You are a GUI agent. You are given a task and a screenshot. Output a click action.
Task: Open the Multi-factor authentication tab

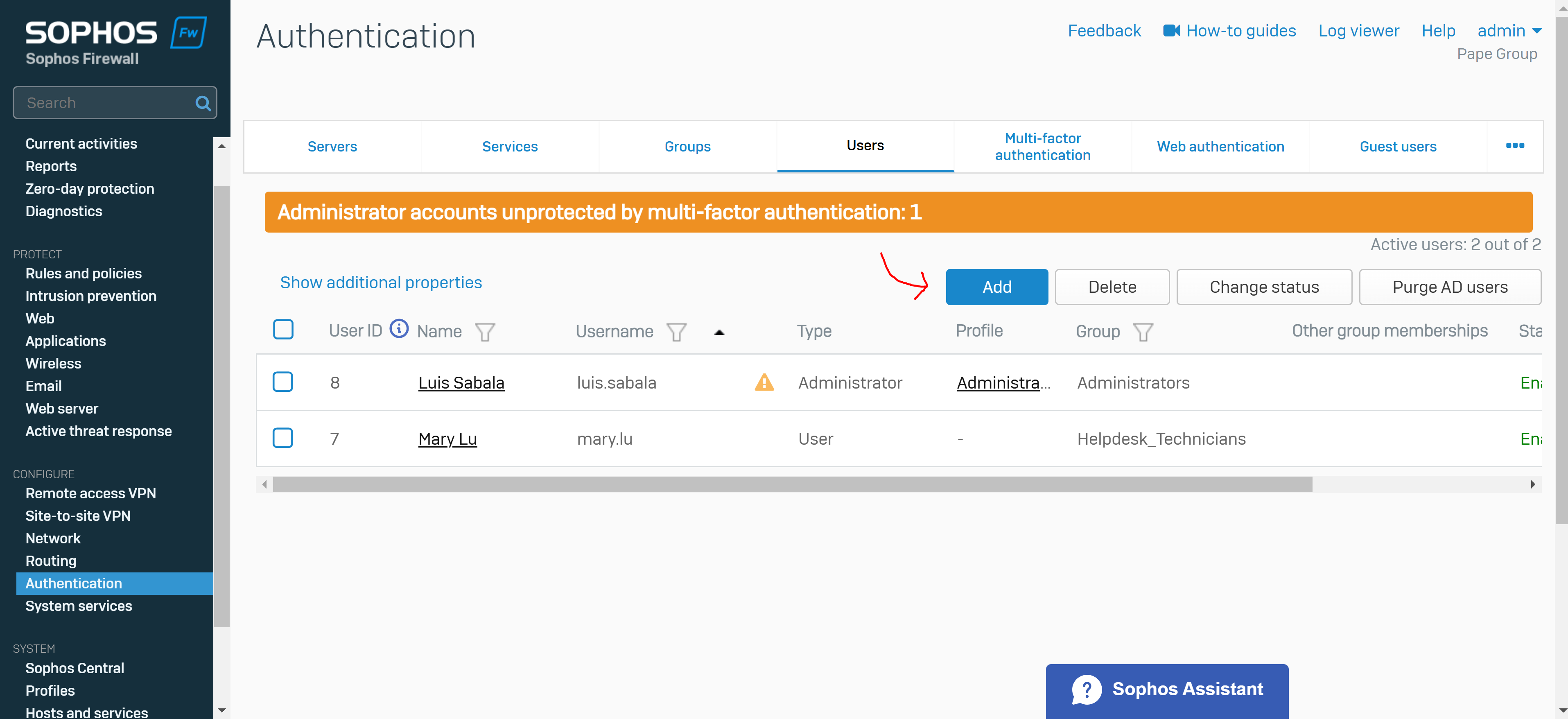[1043, 147]
